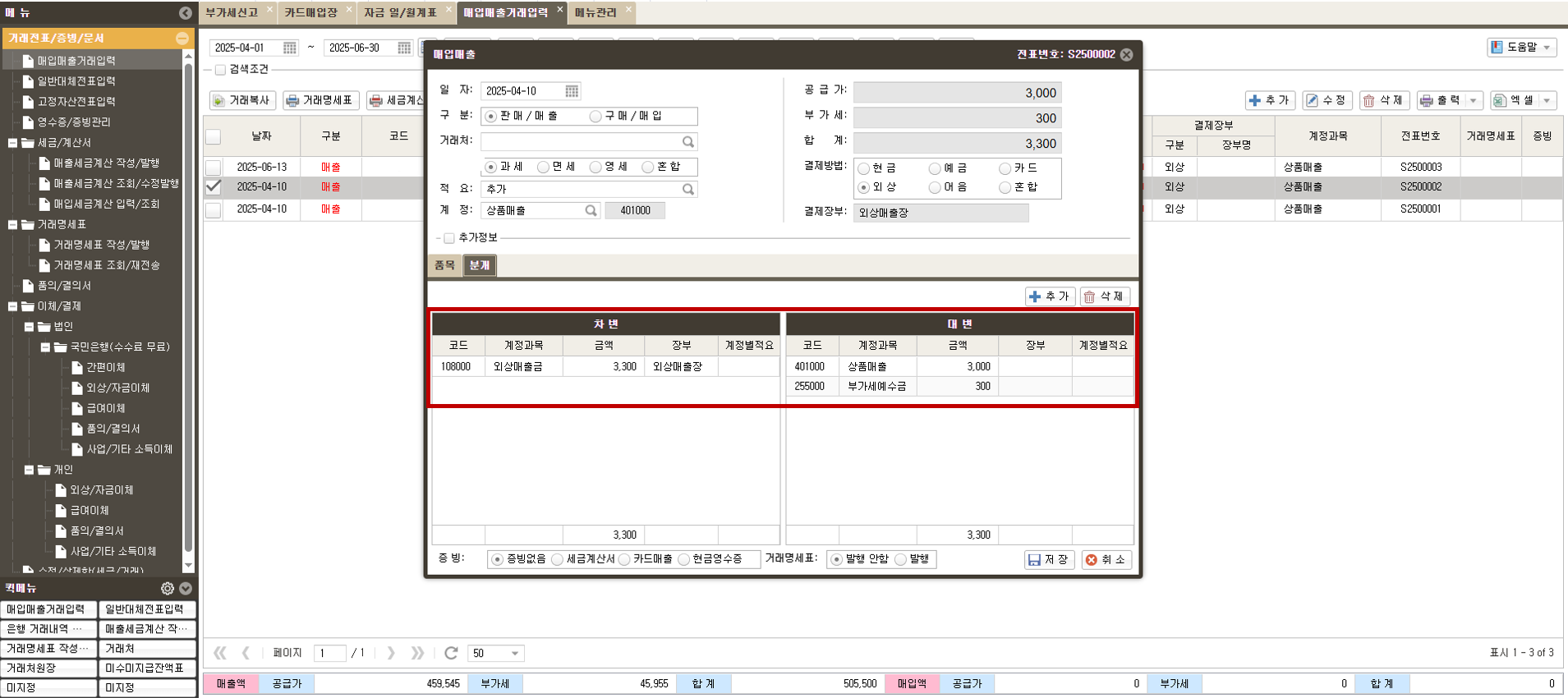
Task: Click the search icon in 계정 field
Action: [x=591, y=211]
